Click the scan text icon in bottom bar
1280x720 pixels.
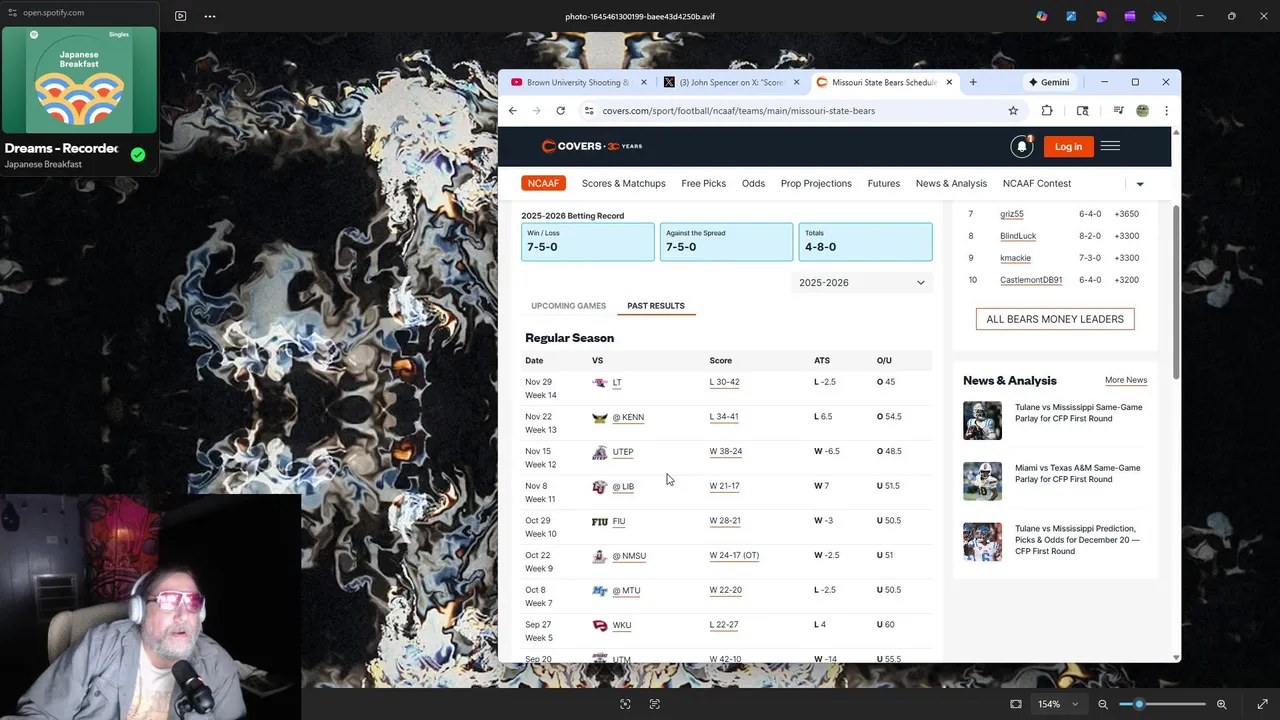point(655,704)
